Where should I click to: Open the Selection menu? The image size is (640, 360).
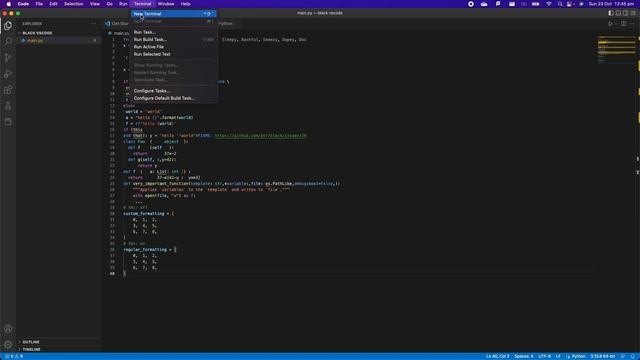[x=73, y=4]
